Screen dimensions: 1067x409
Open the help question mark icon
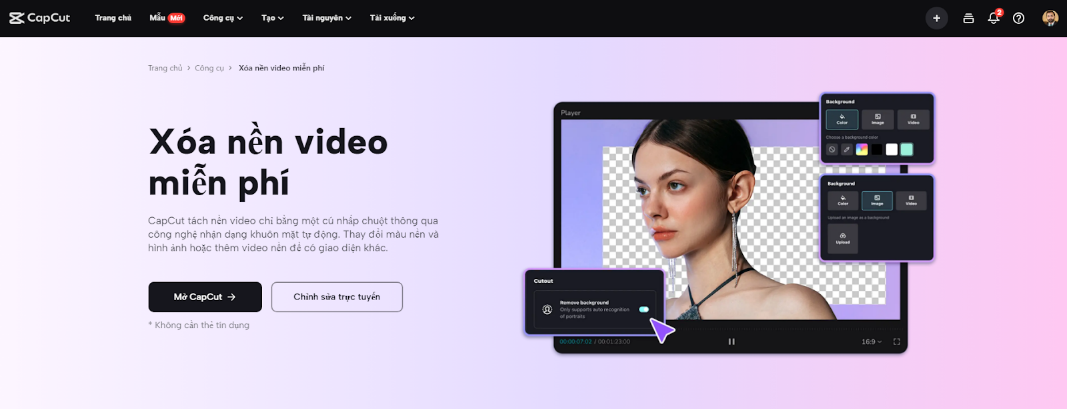[x=1018, y=18]
